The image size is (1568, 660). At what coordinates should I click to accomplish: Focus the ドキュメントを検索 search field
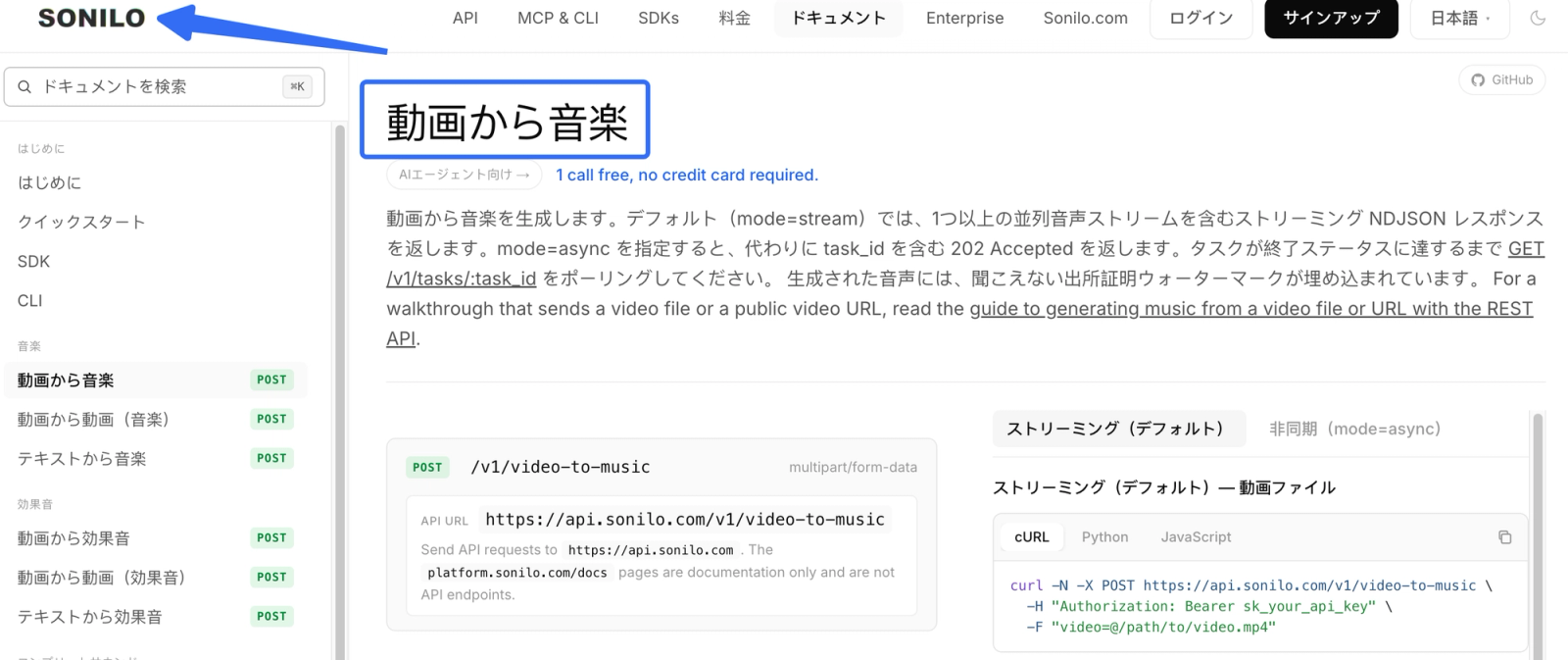pos(165,86)
